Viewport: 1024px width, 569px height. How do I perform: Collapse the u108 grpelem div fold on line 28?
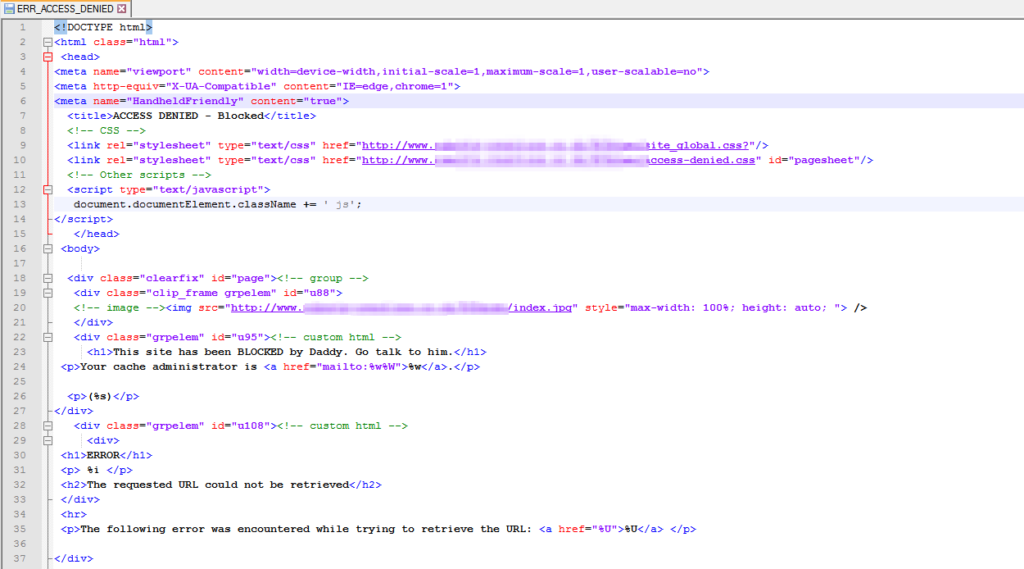(48, 426)
